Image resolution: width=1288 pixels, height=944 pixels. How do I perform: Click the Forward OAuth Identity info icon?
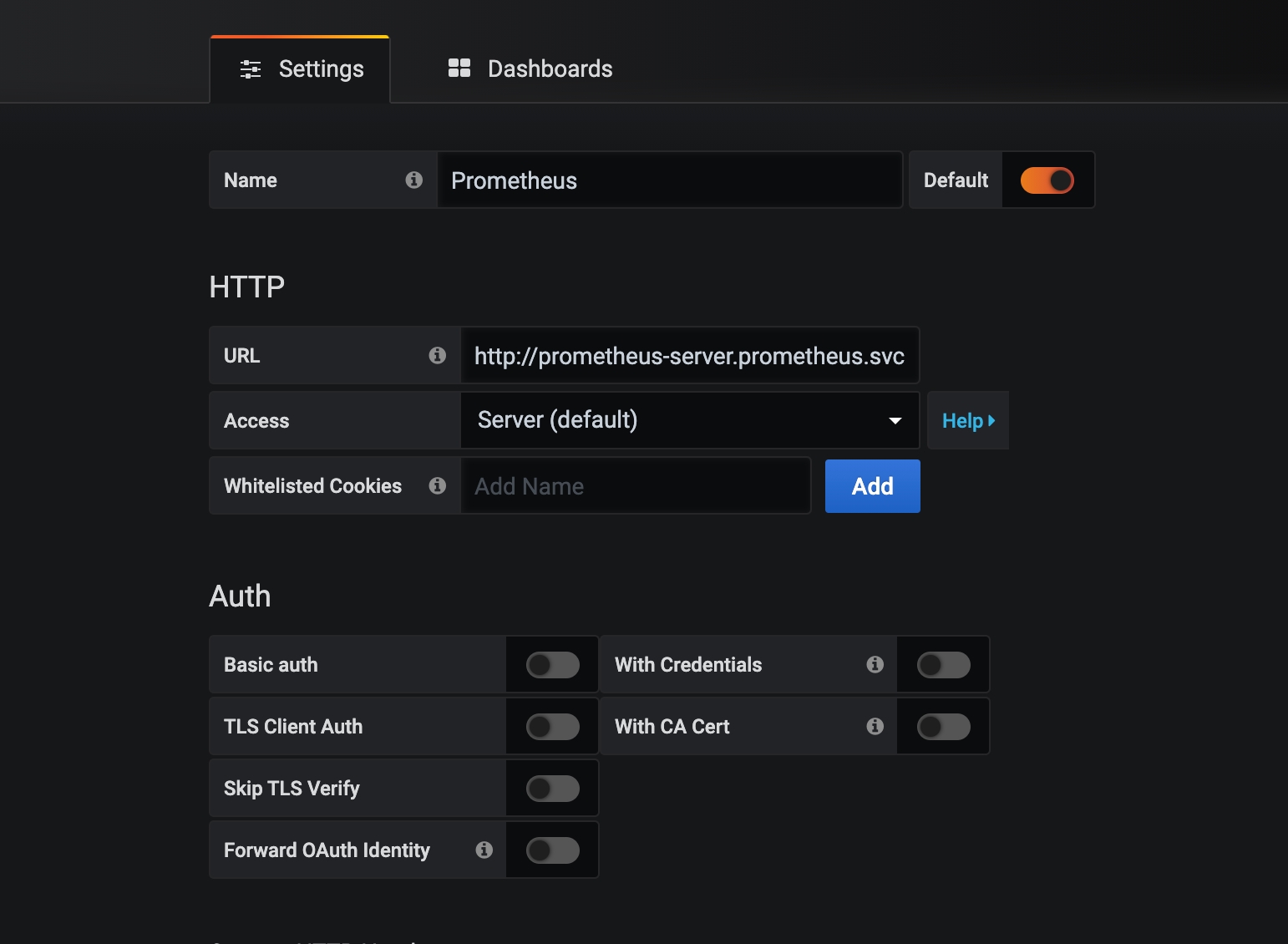484,850
